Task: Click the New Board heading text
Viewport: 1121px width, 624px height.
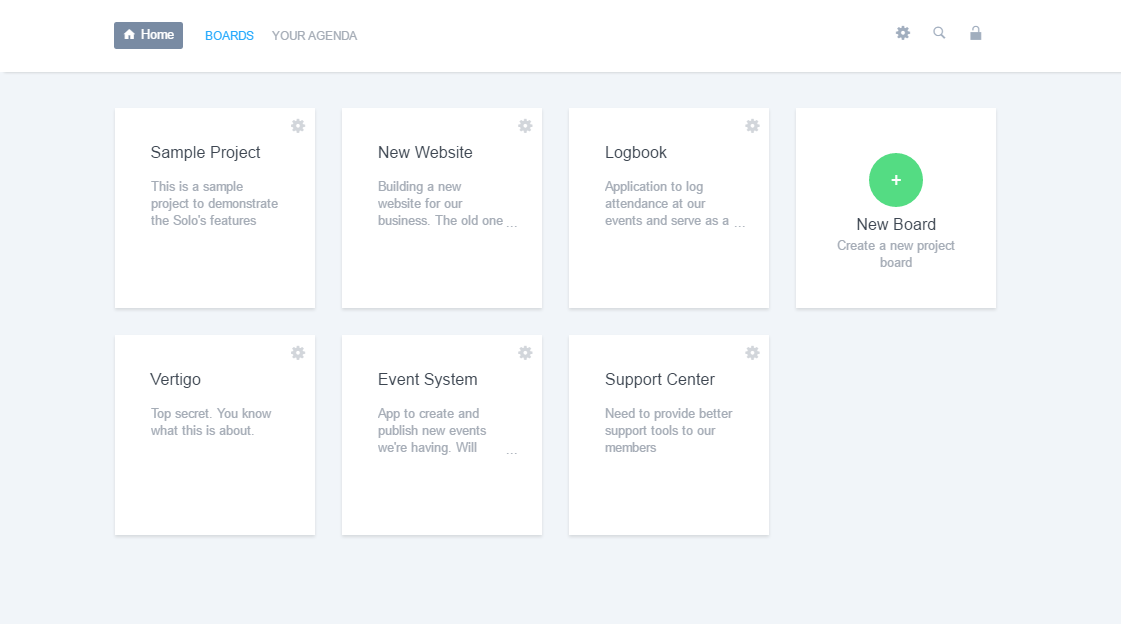Action: (x=896, y=224)
